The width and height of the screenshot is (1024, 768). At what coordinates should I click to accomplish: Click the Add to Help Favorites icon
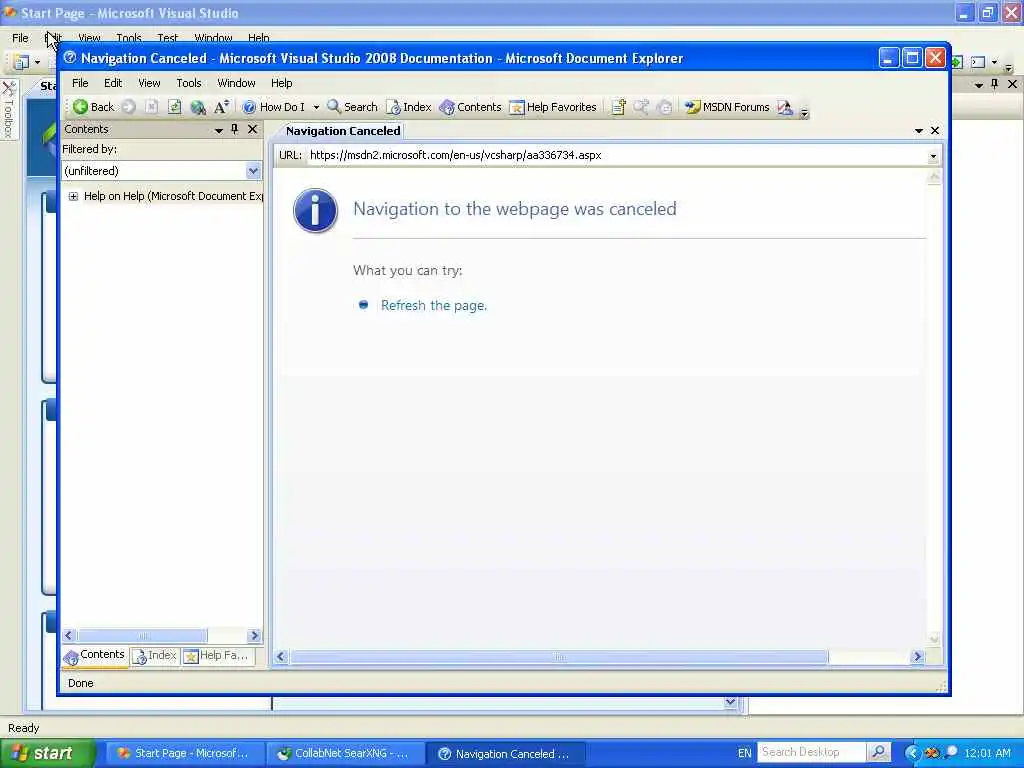[618, 107]
